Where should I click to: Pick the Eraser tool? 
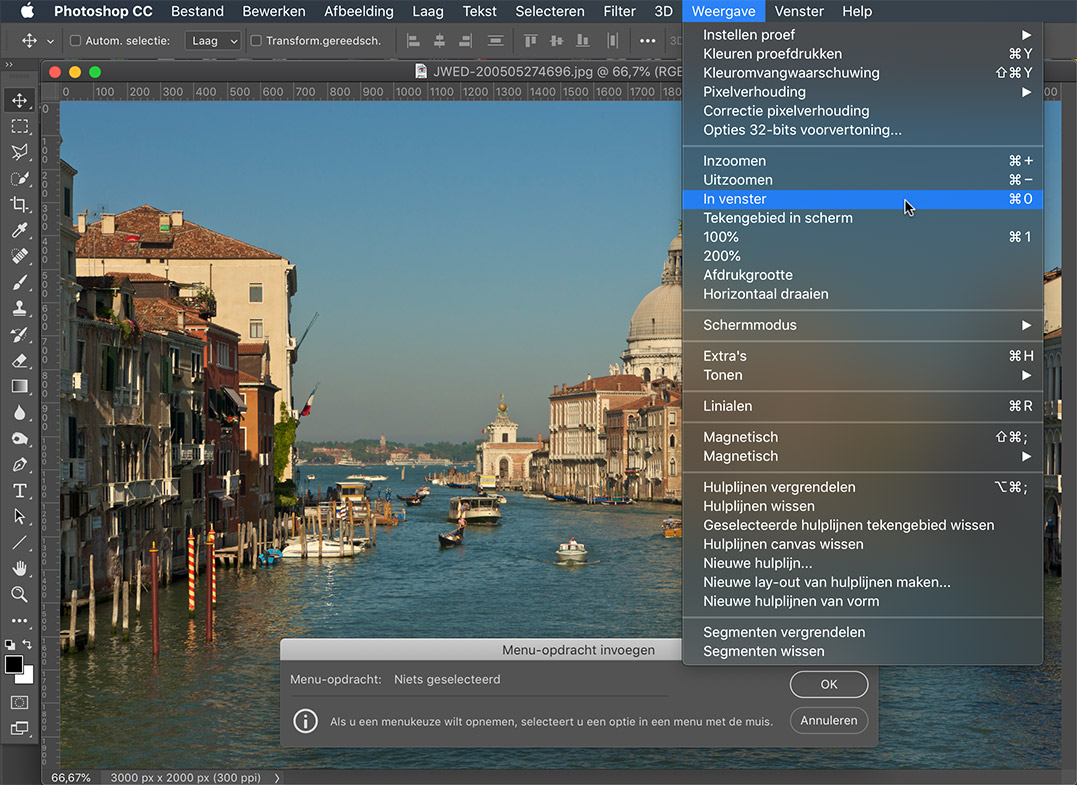pyautogui.click(x=19, y=360)
